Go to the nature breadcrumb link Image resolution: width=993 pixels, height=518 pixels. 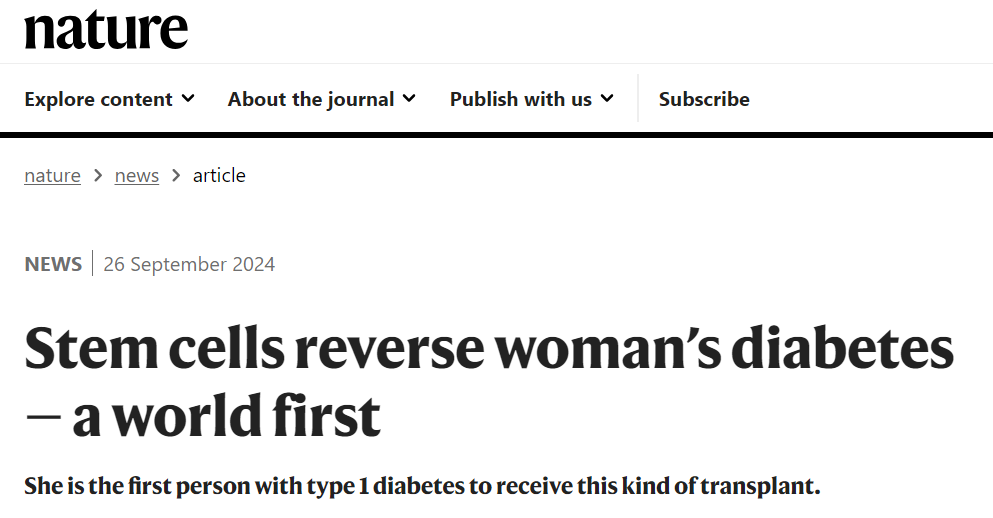52,176
